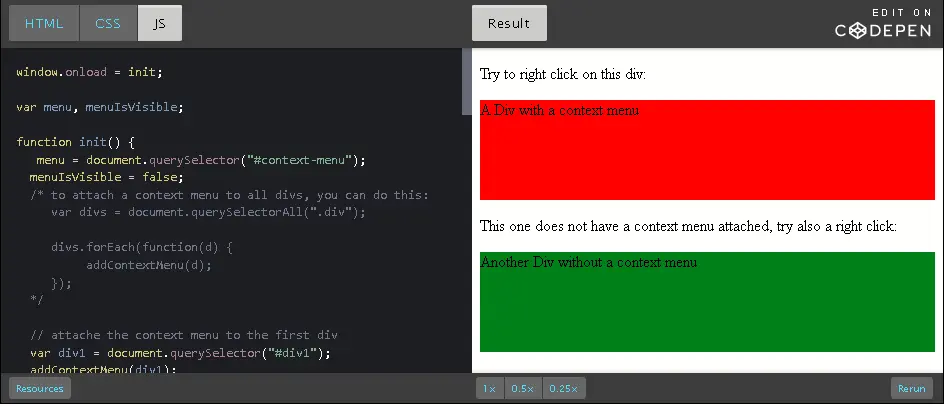
Task: Click the 'addContextMenu(d);' comment line
Action: click(149, 265)
